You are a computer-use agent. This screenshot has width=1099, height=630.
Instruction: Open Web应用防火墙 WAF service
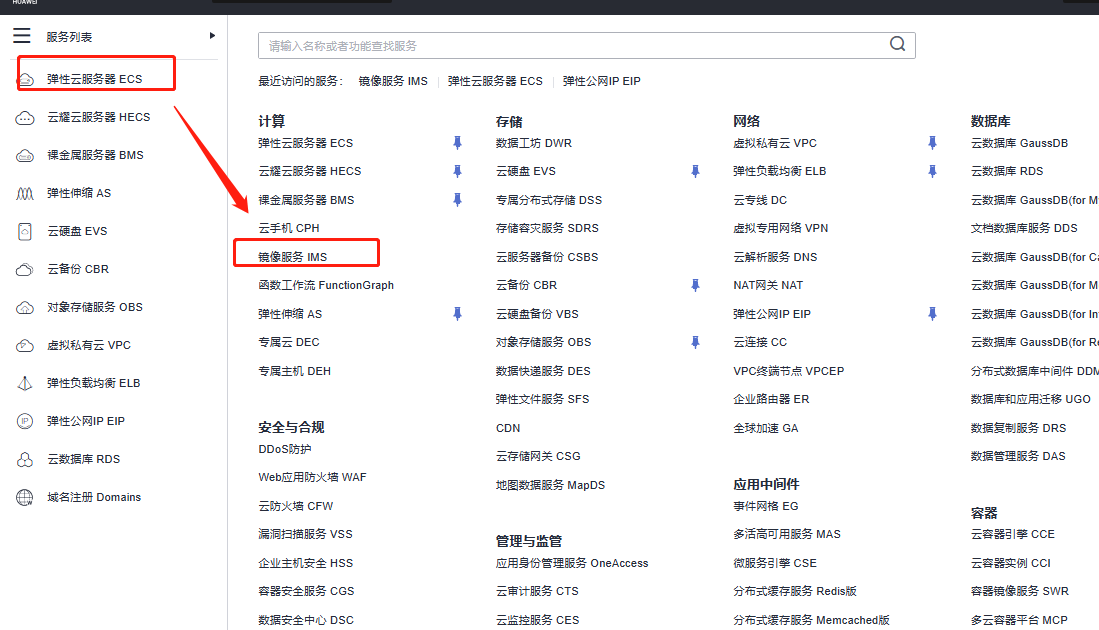pos(313,477)
